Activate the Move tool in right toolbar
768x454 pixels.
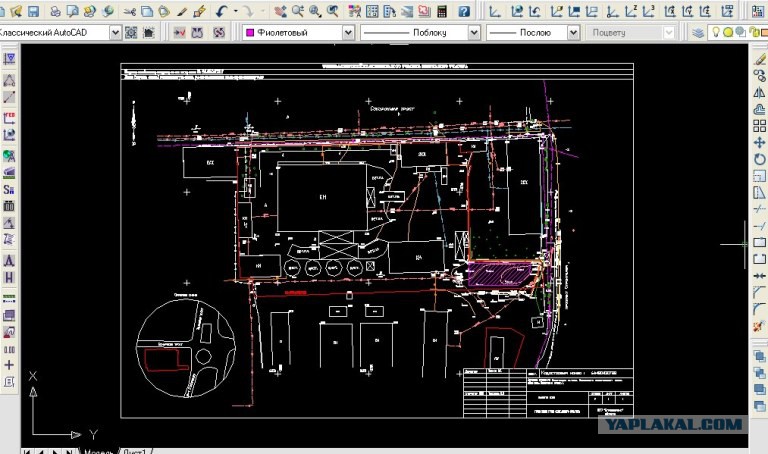pos(759,143)
